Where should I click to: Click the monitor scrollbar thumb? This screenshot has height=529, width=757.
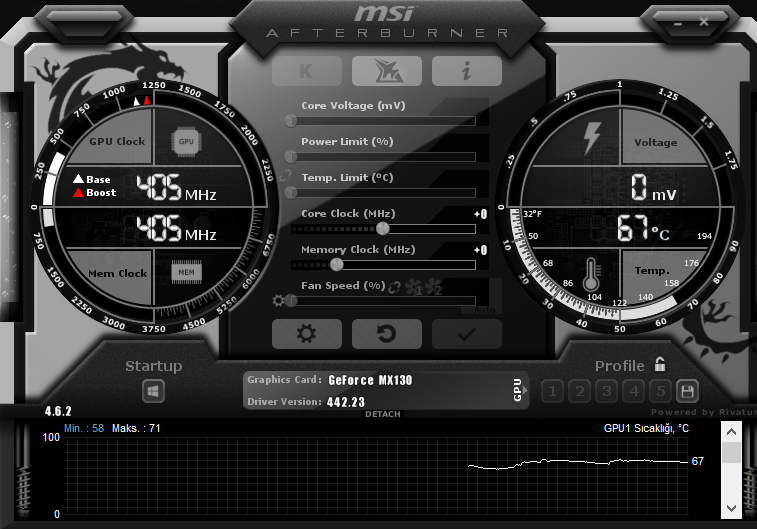[731, 453]
